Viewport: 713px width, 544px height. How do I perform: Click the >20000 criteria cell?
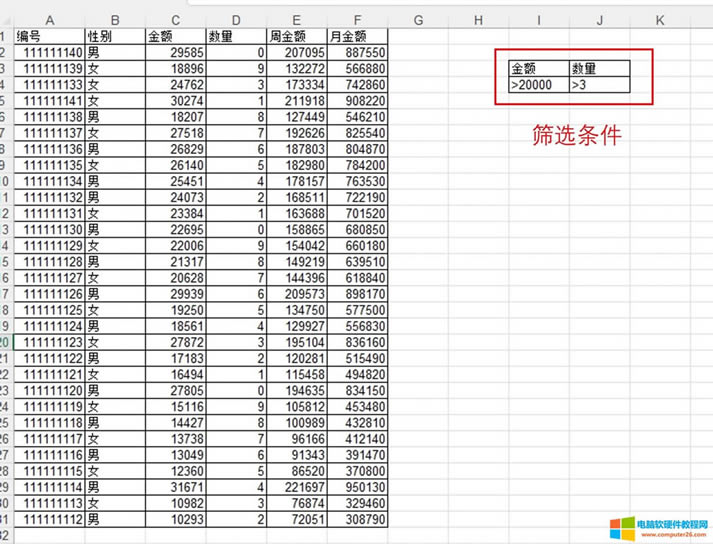point(538,85)
